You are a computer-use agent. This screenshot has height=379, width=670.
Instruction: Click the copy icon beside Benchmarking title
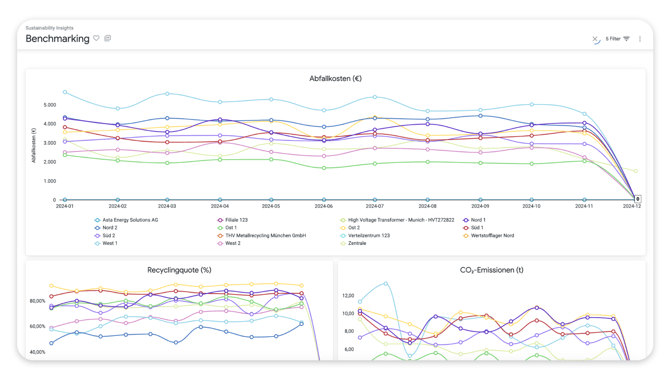pos(108,38)
